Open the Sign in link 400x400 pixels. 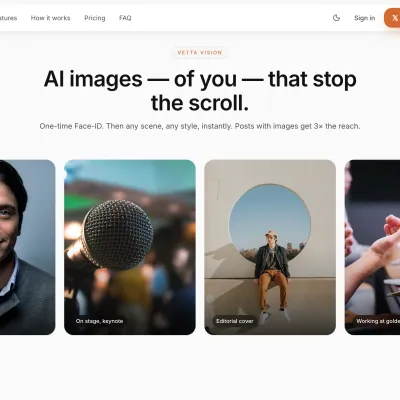[x=364, y=18]
